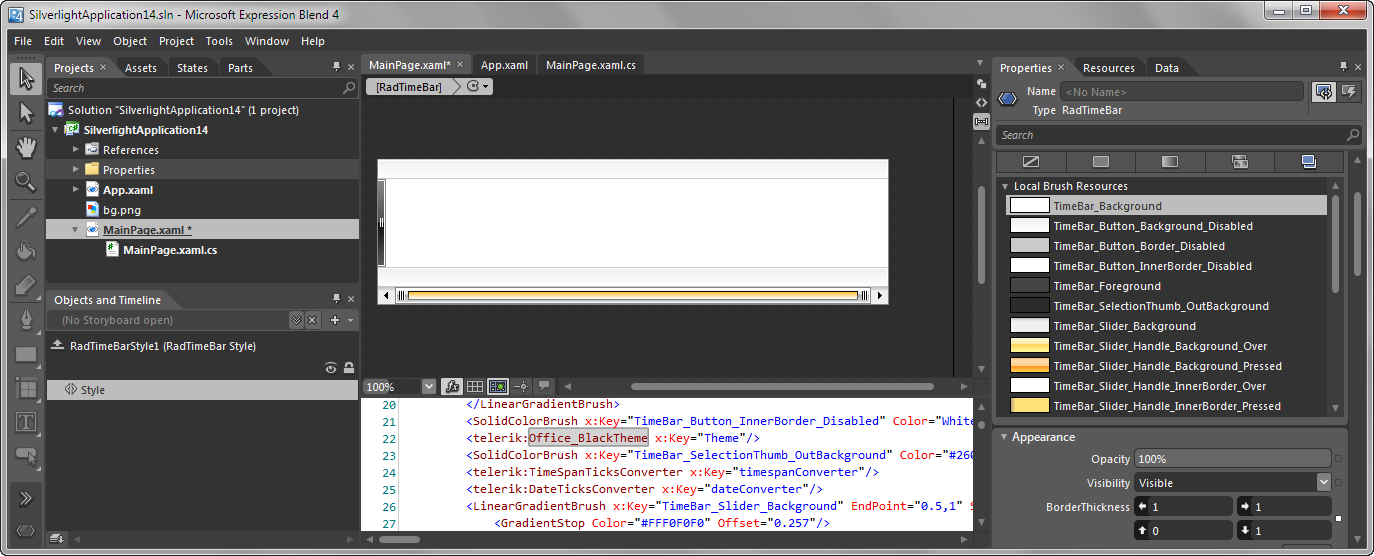Switch to XAML view icon
The height and width of the screenshot is (556, 1374).
click(x=981, y=102)
